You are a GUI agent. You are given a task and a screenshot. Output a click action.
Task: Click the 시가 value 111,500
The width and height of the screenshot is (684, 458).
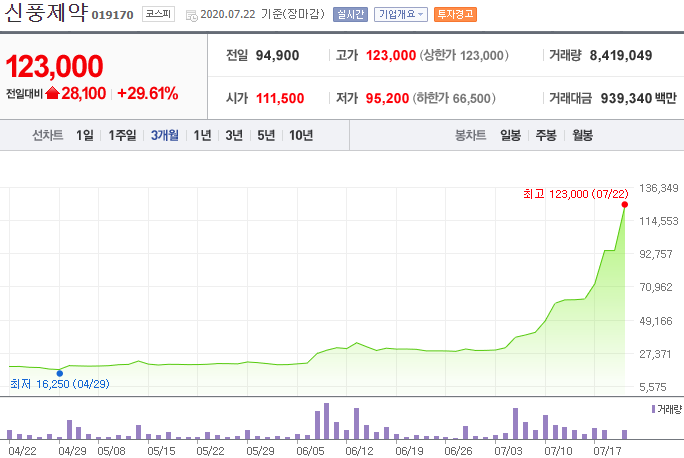pyautogui.click(x=280, y=99)
